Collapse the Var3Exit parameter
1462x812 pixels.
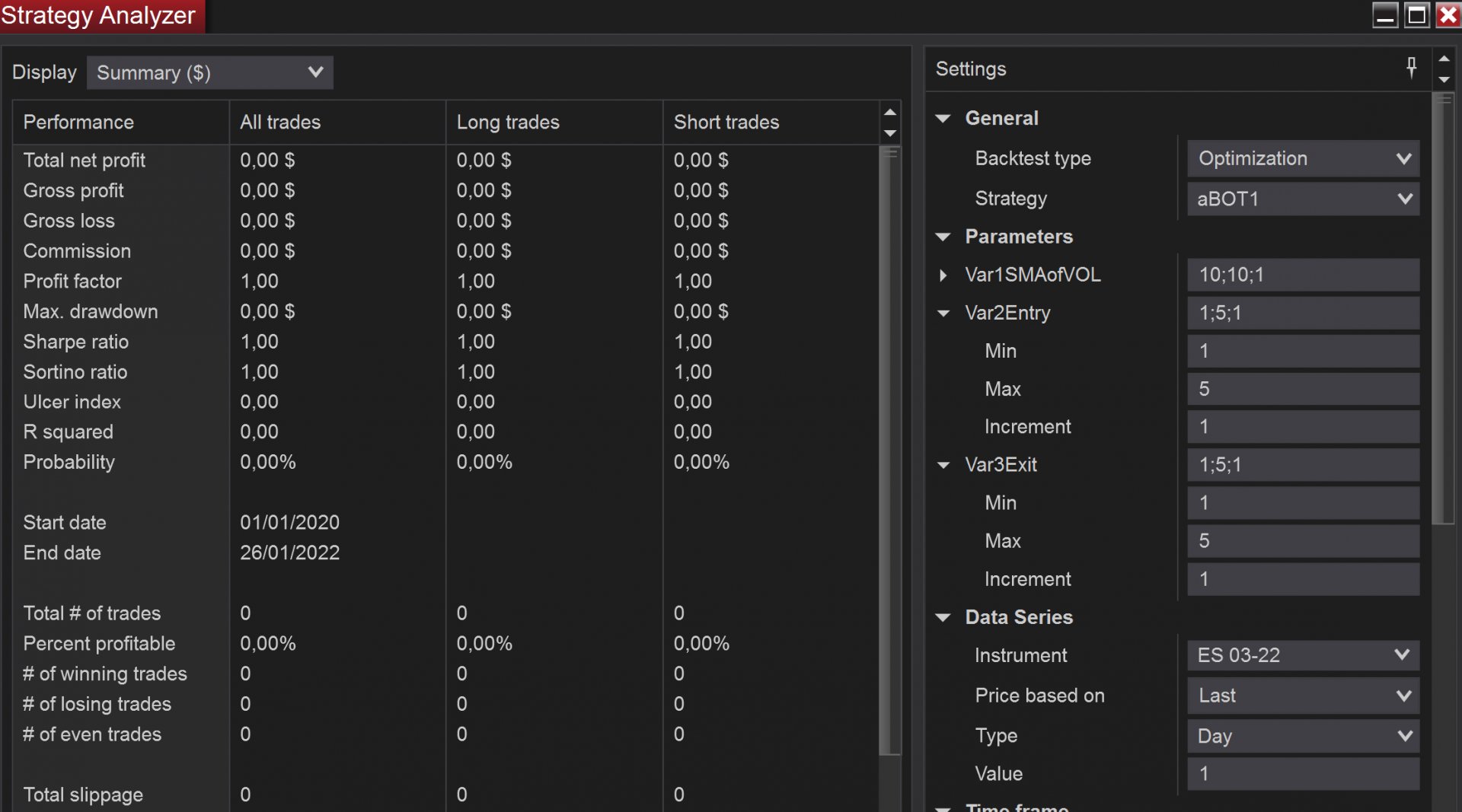tap(943, 465)
